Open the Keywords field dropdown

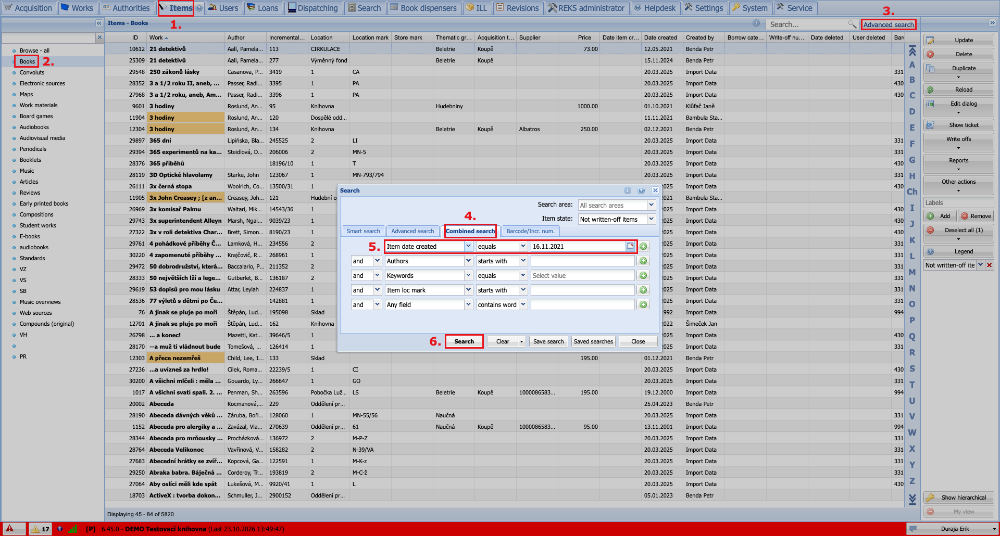(469, 276)
